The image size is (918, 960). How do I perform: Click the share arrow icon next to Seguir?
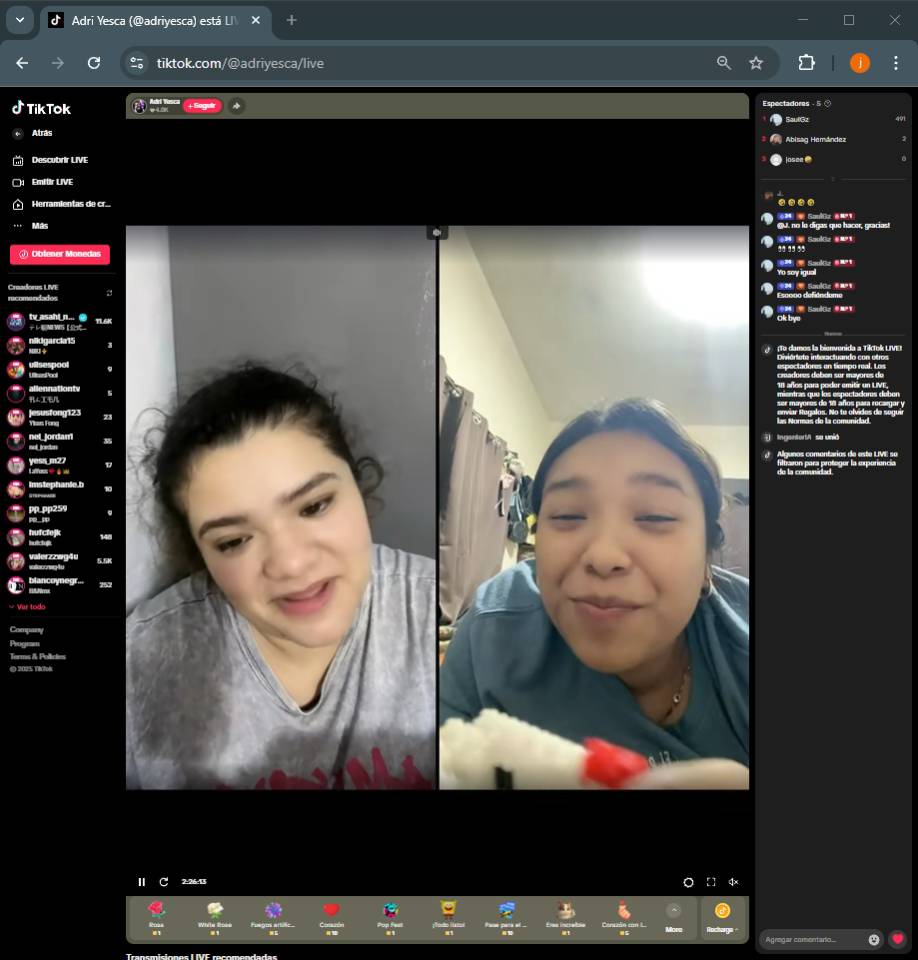[x=236, y=106]
